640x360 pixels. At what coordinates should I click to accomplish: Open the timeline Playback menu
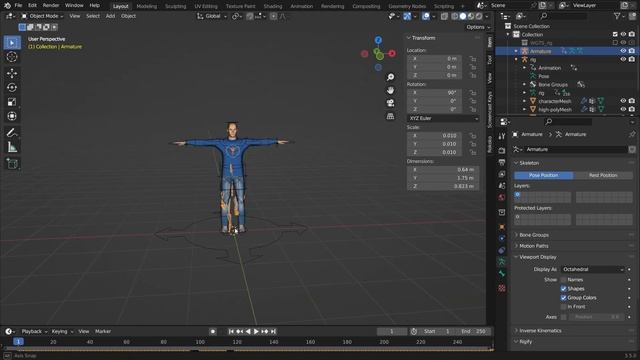point(34,331)
